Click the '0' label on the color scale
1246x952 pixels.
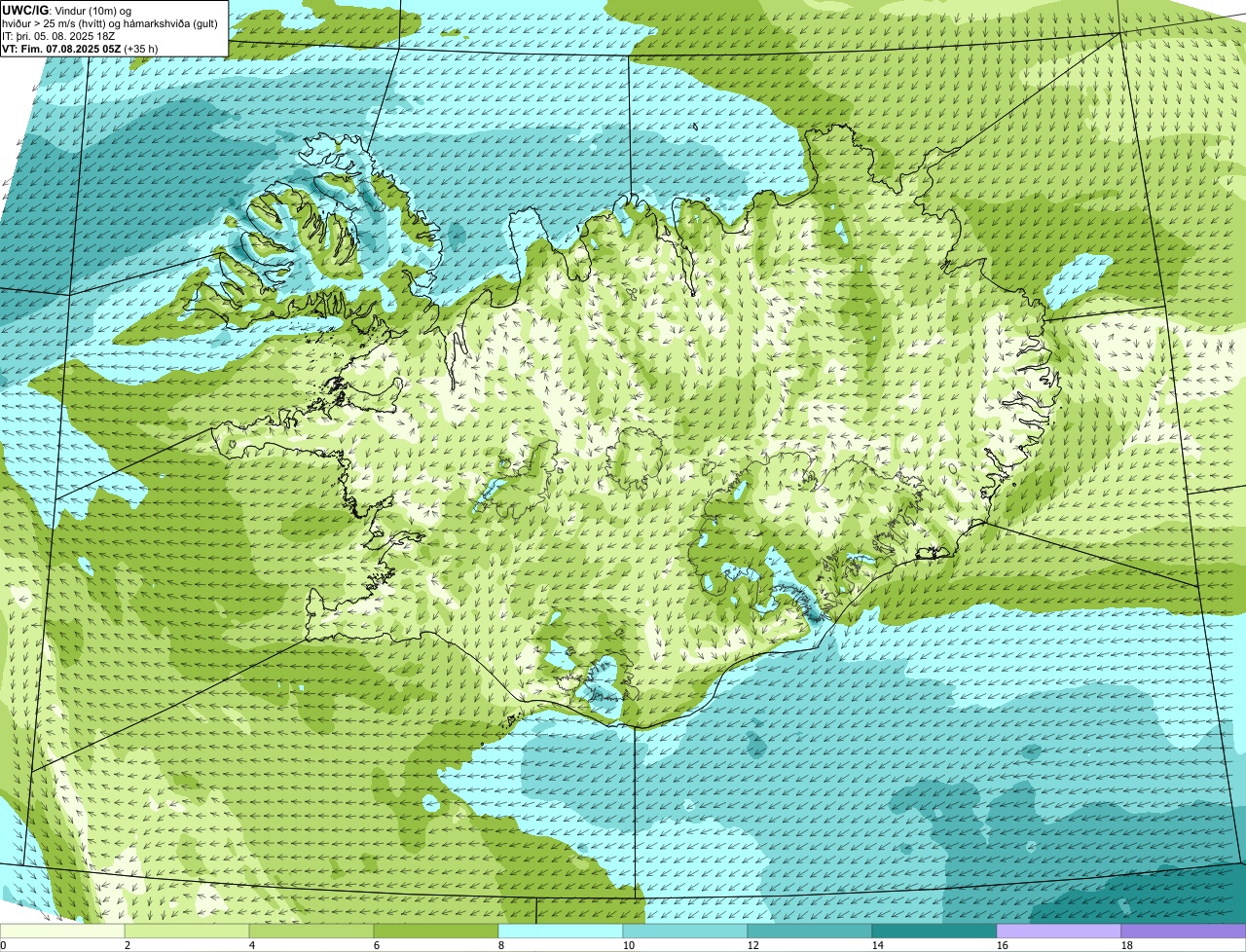(x=3, y=945)
